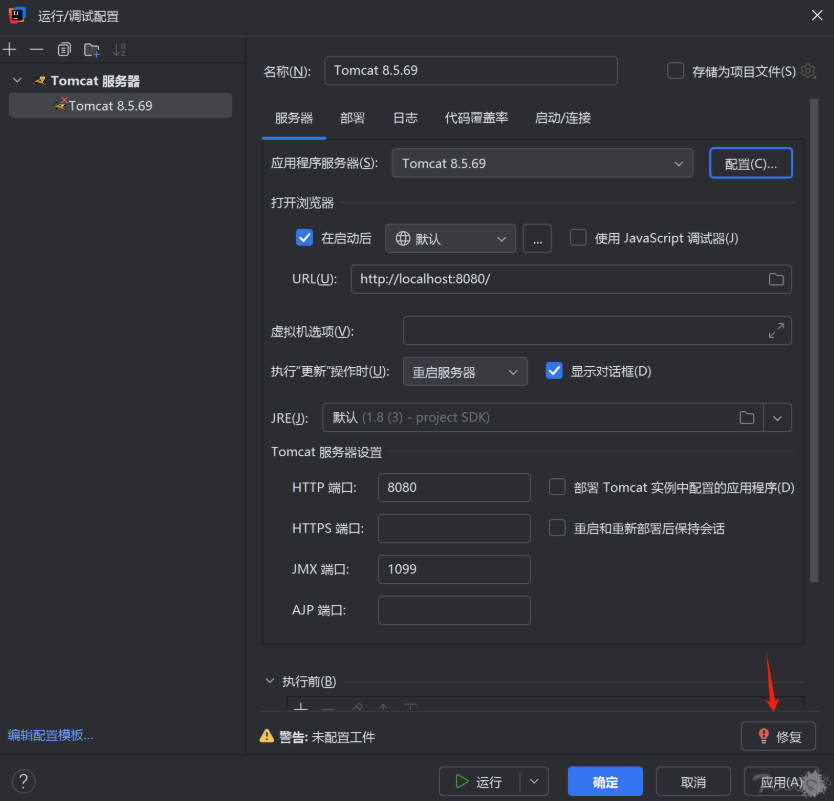Select Tomcat 8.5.69 configuration in tree
The image size is (835, 801).
120,105
